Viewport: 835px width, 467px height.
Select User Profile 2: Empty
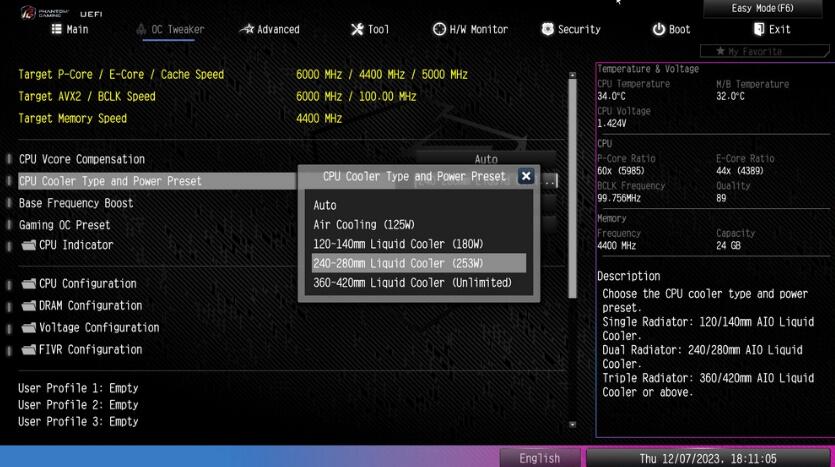(78, 405)
